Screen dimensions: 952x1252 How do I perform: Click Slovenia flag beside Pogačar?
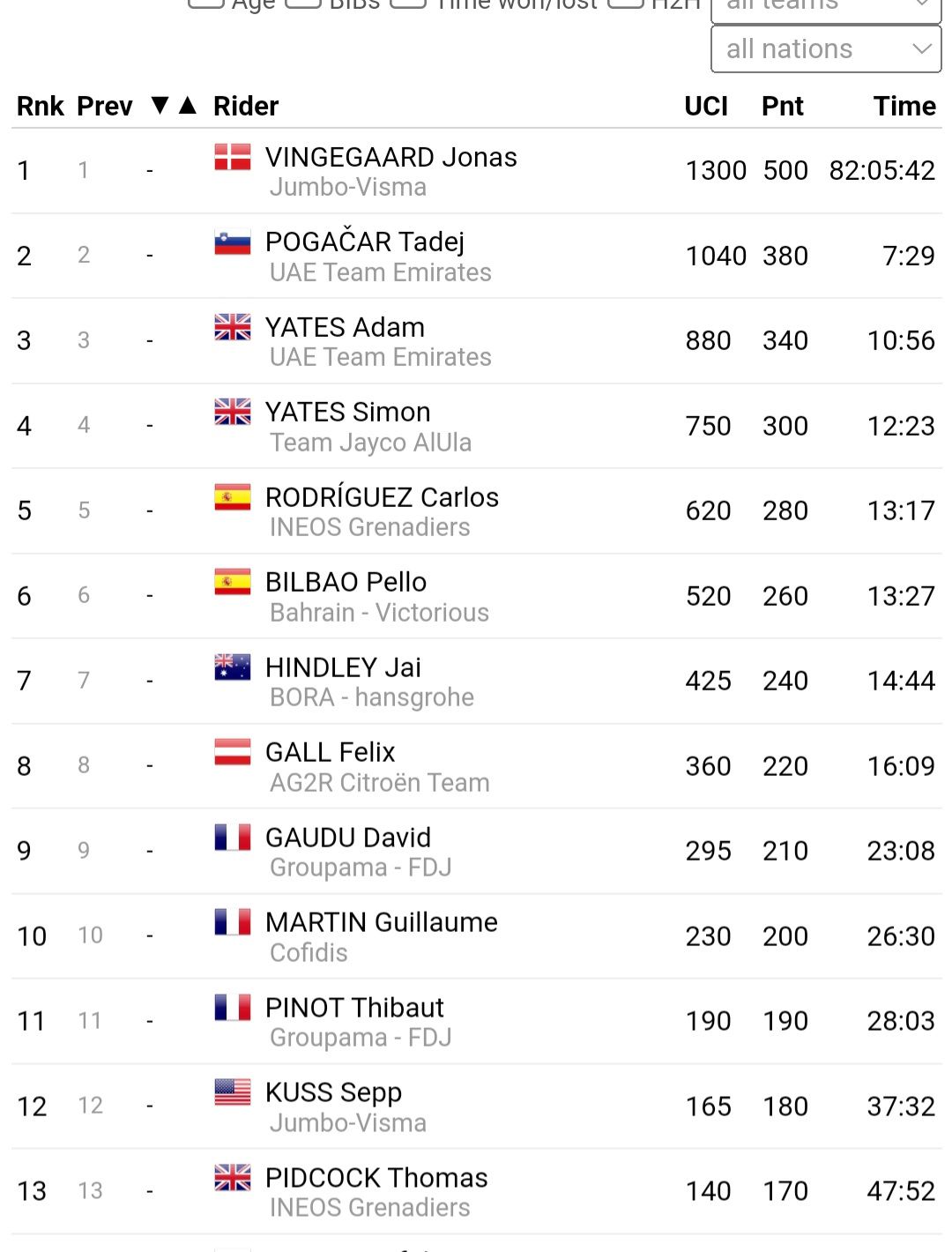click(233, 242)
